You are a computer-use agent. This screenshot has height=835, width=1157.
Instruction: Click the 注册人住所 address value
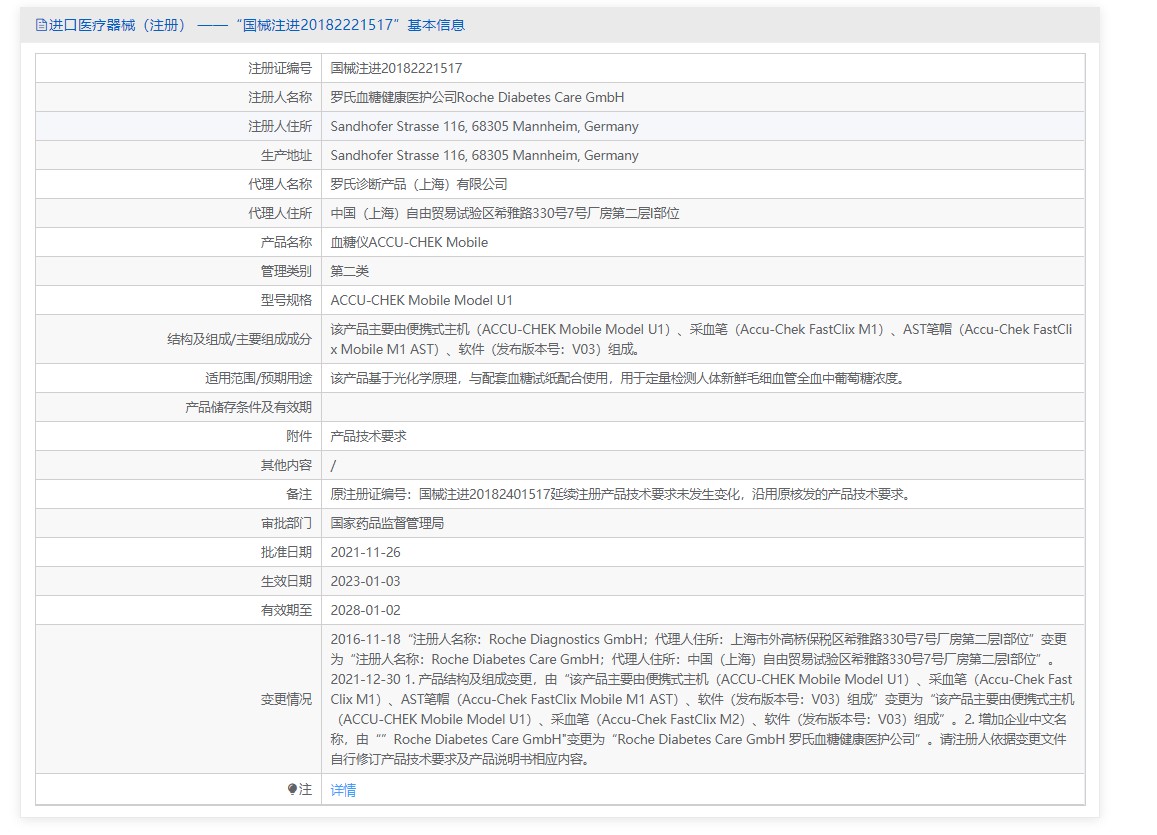click(x=484, y=127)
